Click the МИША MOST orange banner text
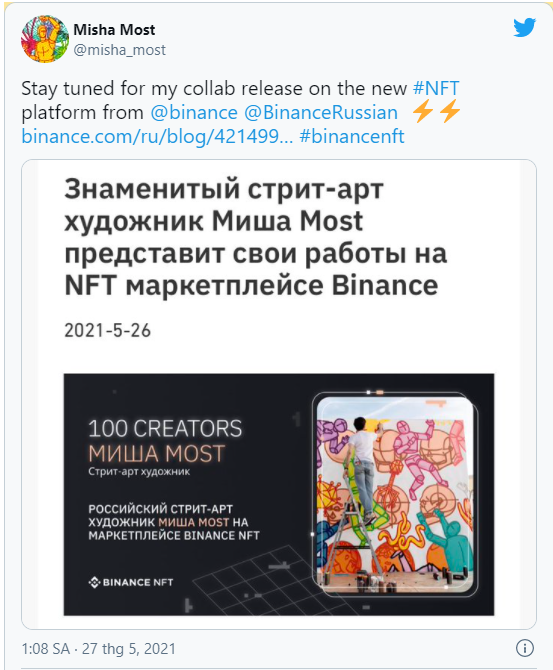Screen dimensions: 553x670 pyautogui.click(x=156, y=453)
